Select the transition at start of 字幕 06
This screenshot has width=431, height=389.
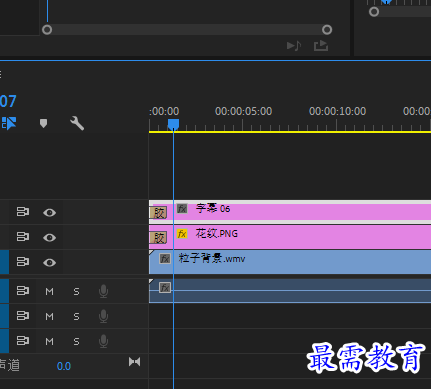point(158,213)
